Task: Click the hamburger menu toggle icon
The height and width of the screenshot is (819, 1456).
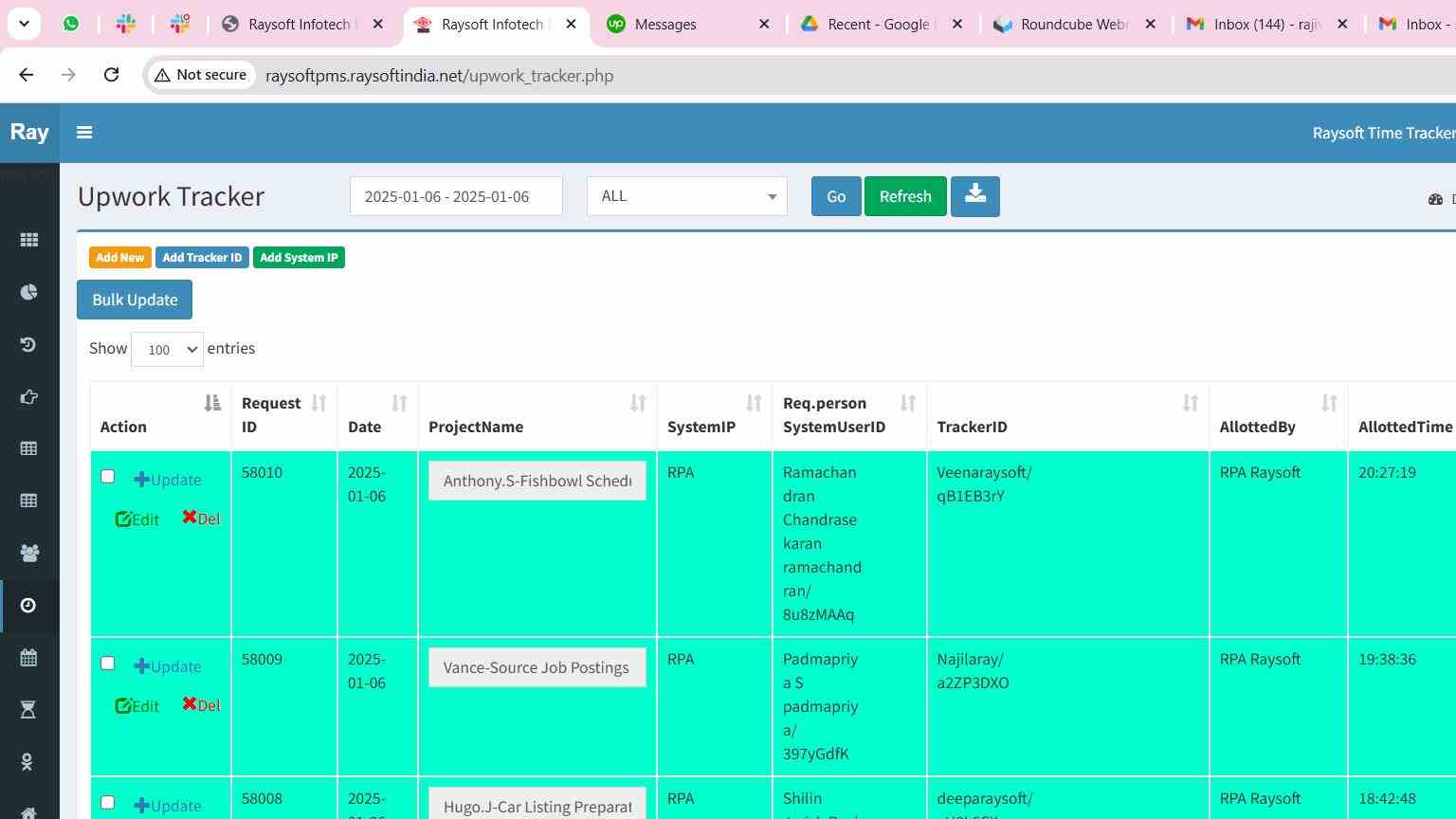Action: (x=84, y=133)
